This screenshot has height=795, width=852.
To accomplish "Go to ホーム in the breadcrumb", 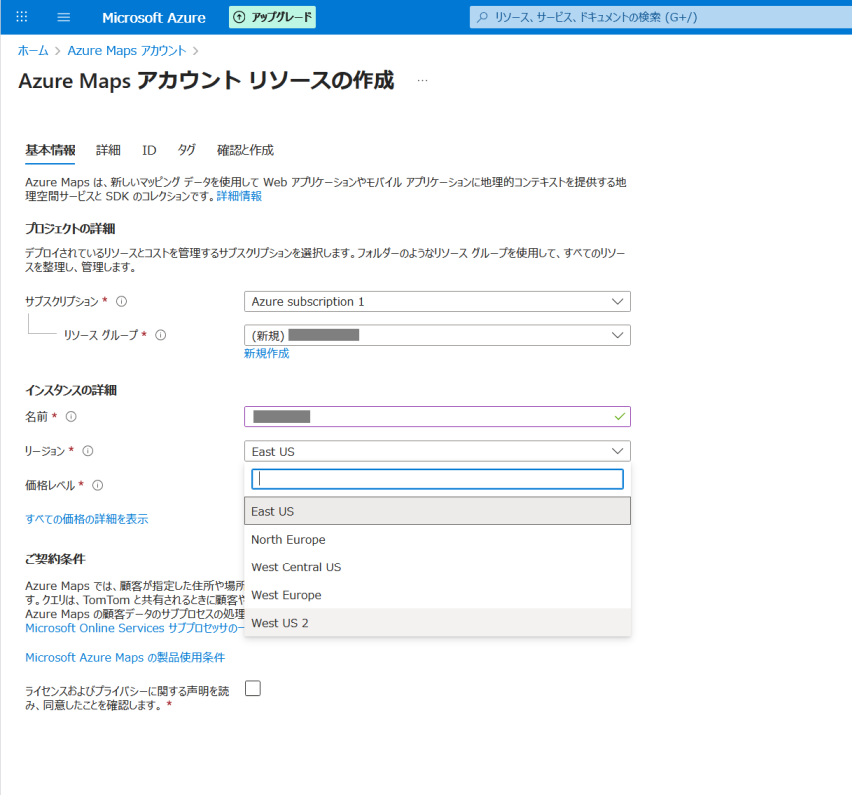I will click(33, 51).
